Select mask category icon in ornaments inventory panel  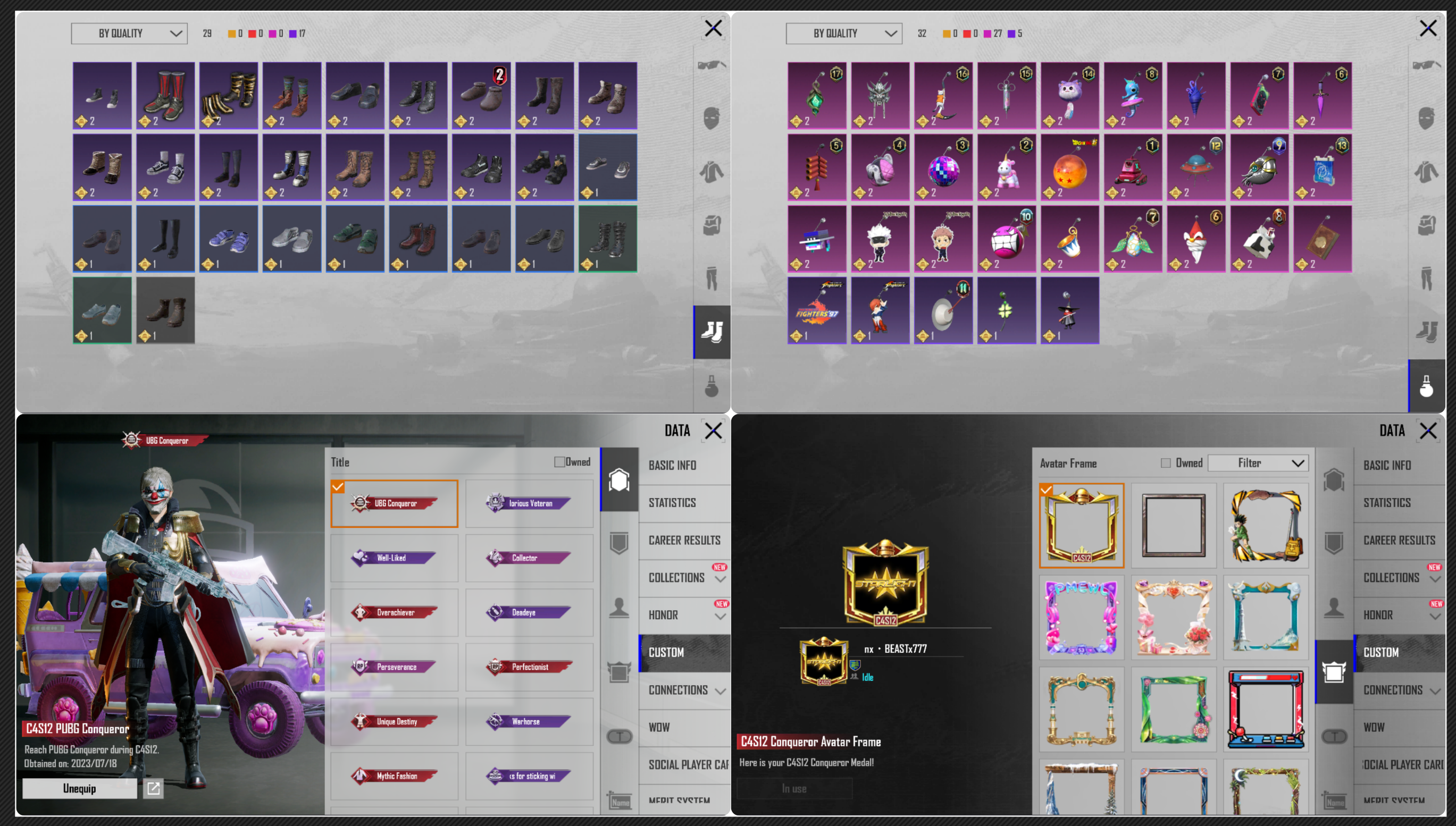point(1427,119)
